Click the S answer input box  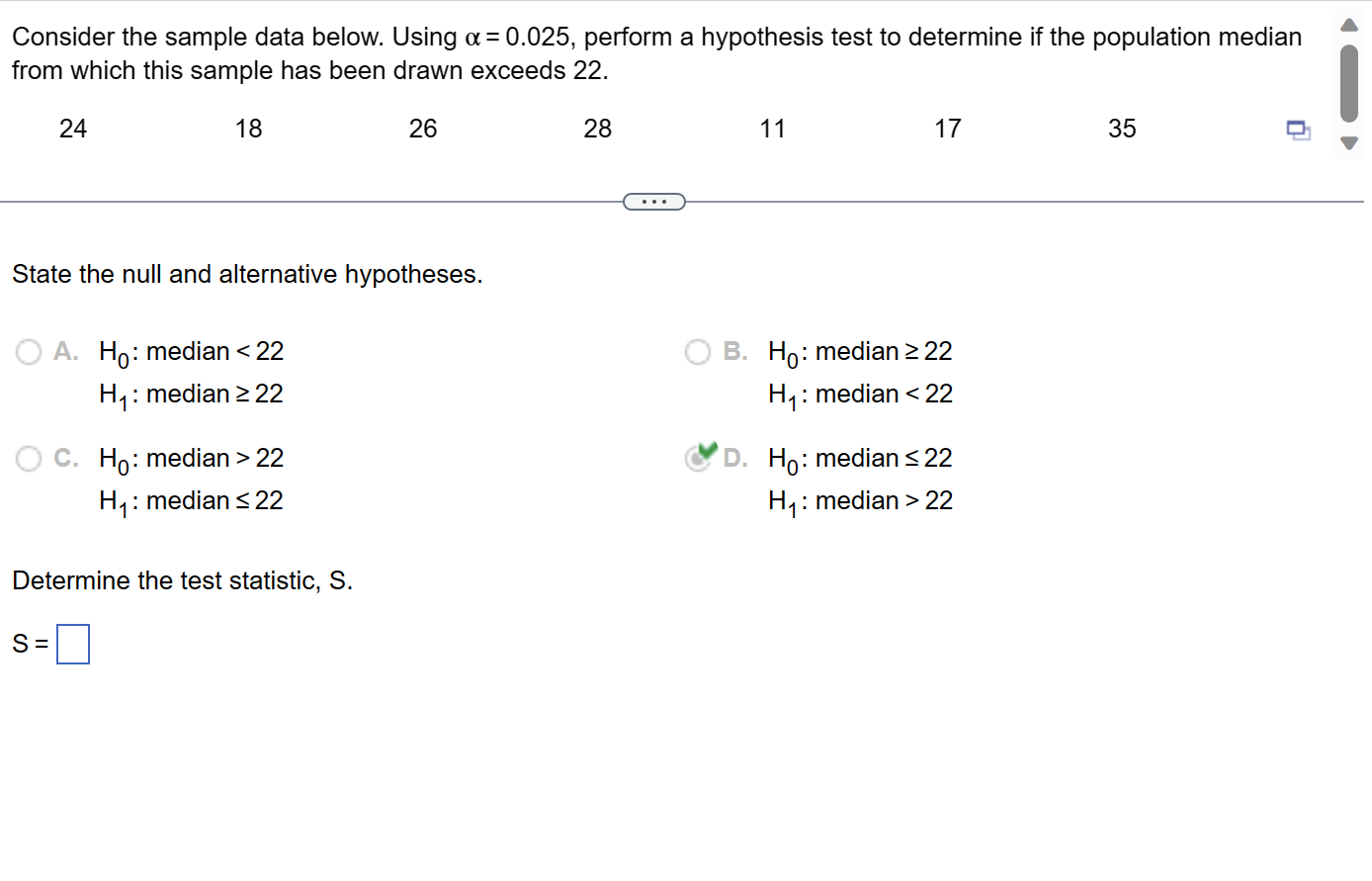click(x=73, y=644)
